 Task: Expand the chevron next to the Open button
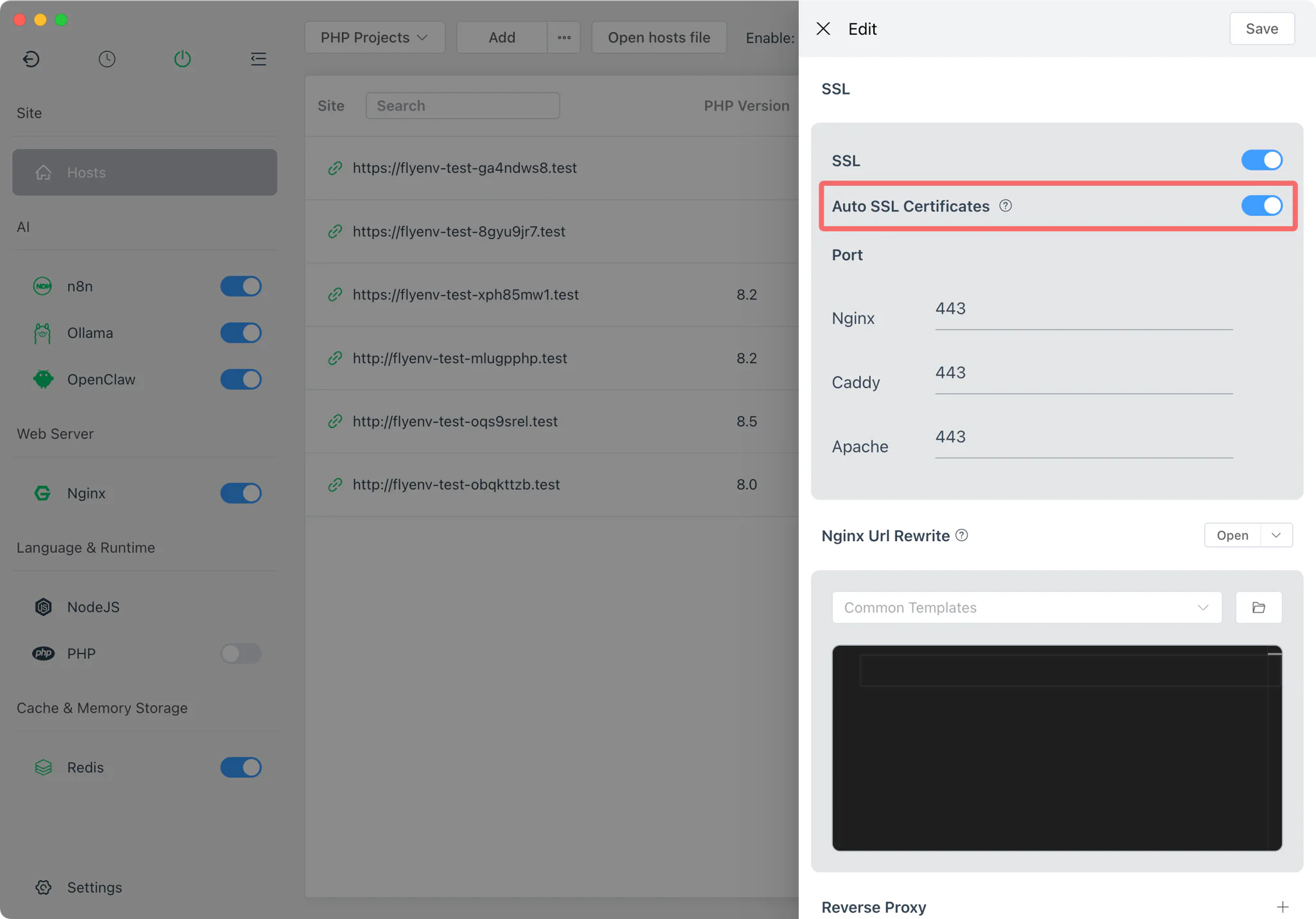pos(1276,535)
